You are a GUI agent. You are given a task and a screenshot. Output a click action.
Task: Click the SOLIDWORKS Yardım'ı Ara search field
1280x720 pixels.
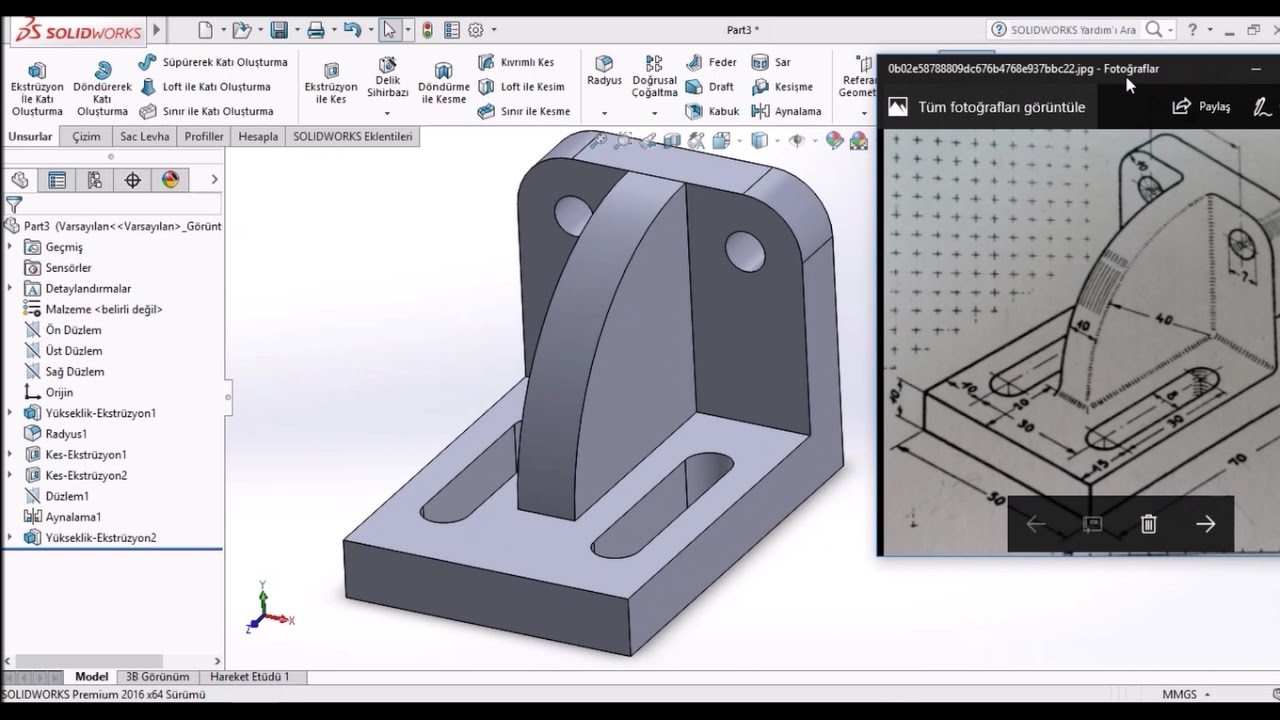(1073, 30)
